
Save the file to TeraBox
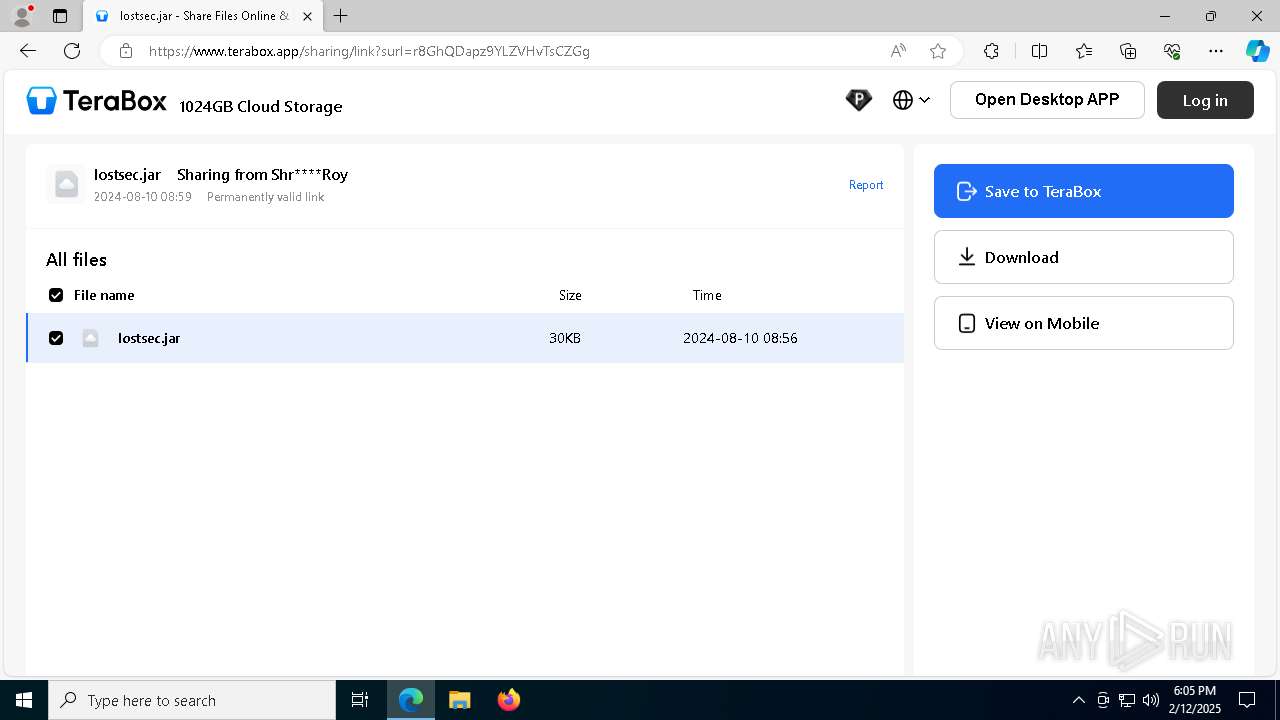click(x=1084, y=191)
